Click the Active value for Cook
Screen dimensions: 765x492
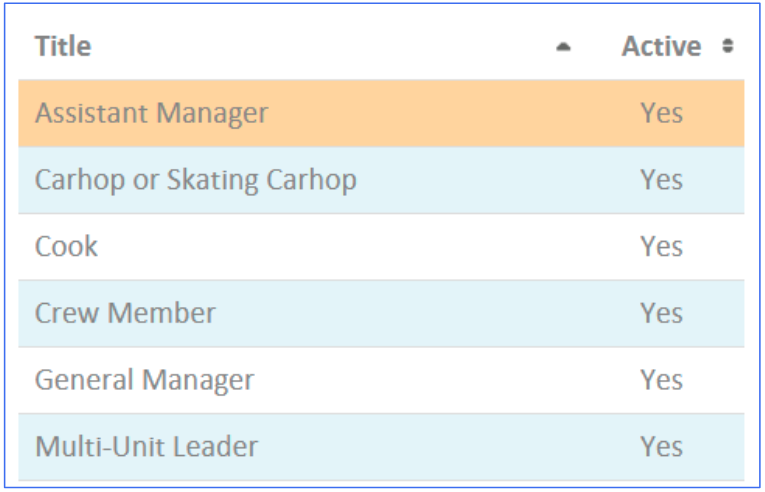point(661,246)
